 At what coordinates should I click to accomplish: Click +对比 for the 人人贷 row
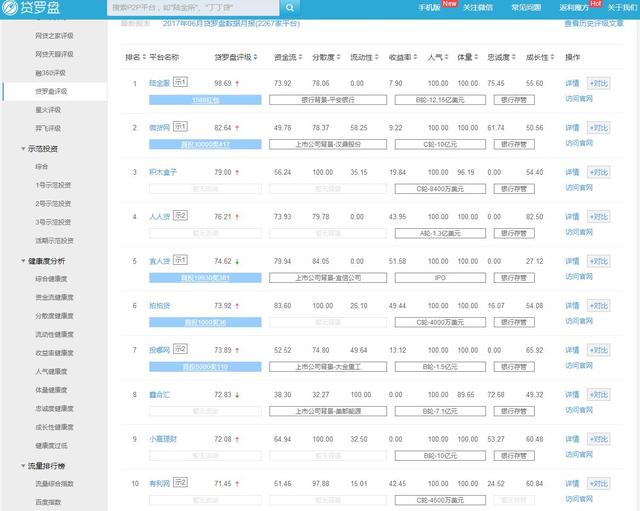pyautogui.click(x=598, y=217)
